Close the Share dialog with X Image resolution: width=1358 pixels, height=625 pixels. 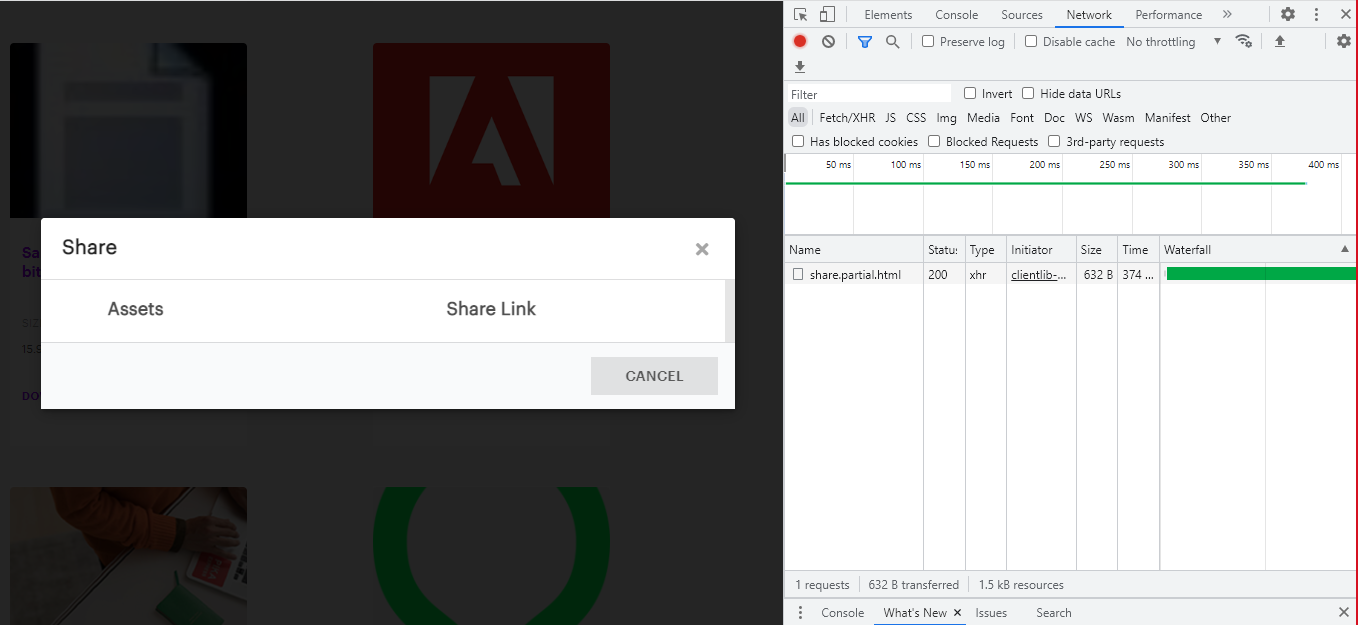[702, 249]
